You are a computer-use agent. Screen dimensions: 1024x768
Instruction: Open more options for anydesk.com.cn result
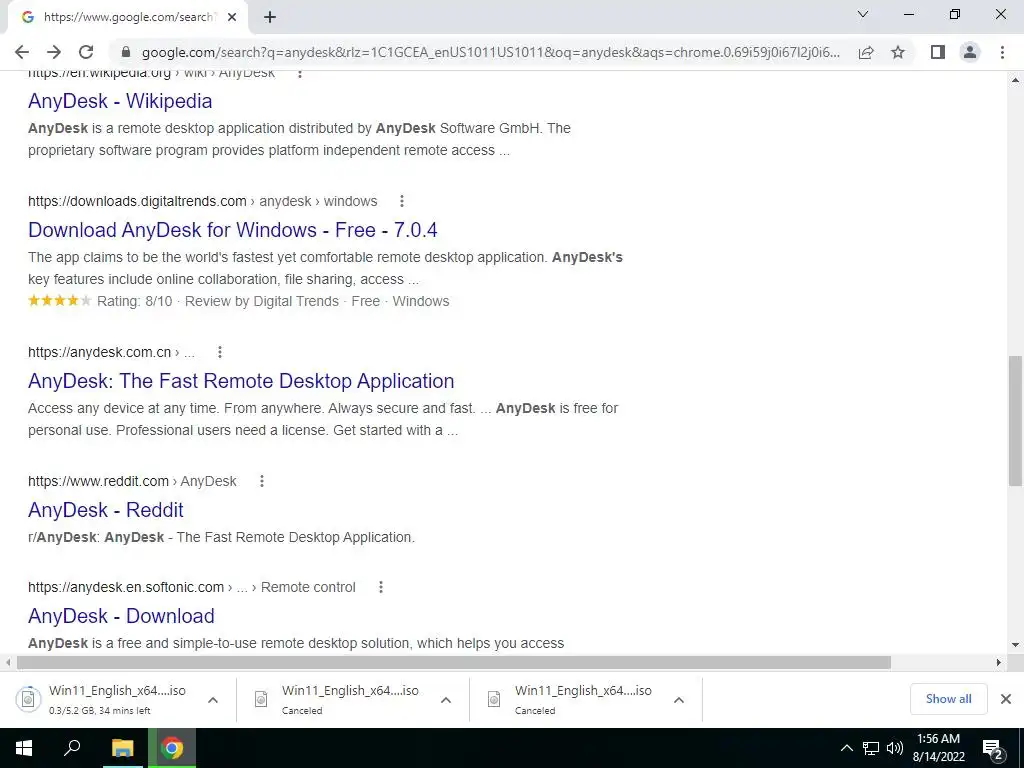220,352
